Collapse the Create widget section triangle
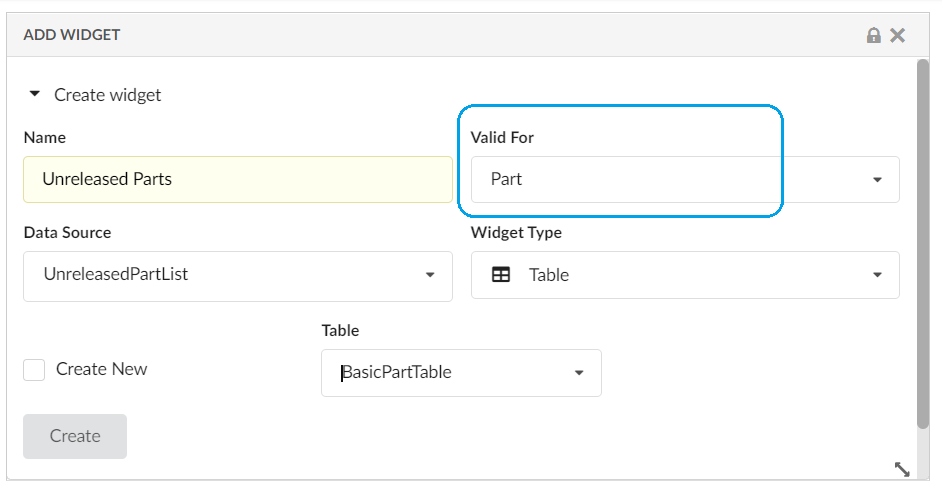The width and height of the screenshot is (942, 499). [35, 94]
